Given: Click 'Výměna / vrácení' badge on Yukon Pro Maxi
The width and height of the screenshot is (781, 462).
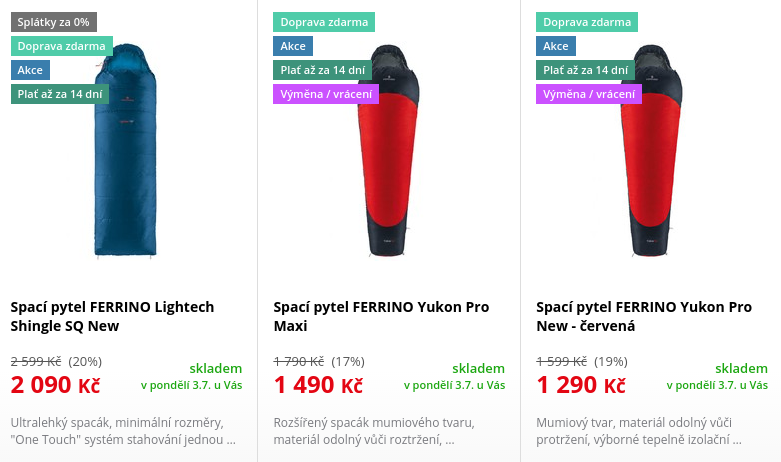Looking at the screenshot, I should [x=326, y=94].
